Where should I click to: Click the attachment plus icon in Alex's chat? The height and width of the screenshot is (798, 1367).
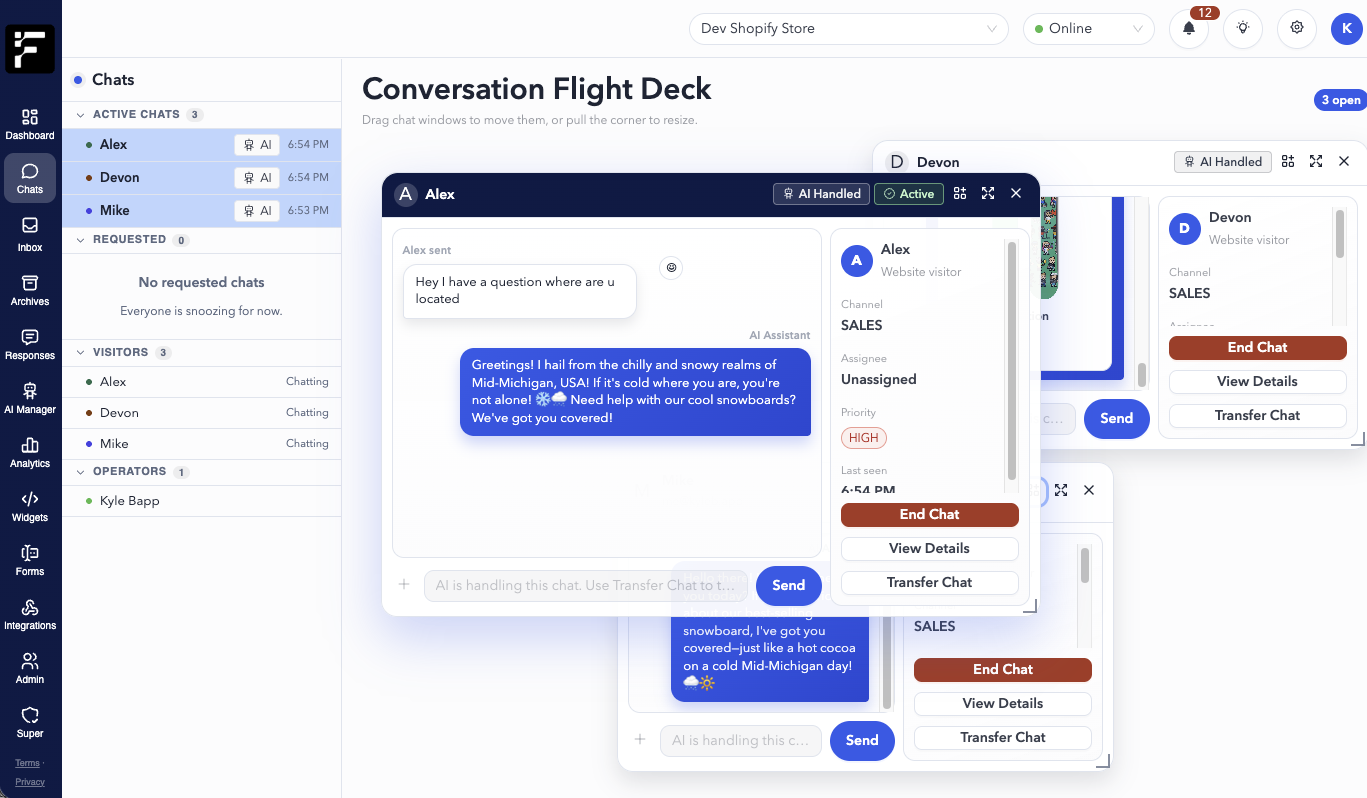pyautogui.click(x=404, y=585)
